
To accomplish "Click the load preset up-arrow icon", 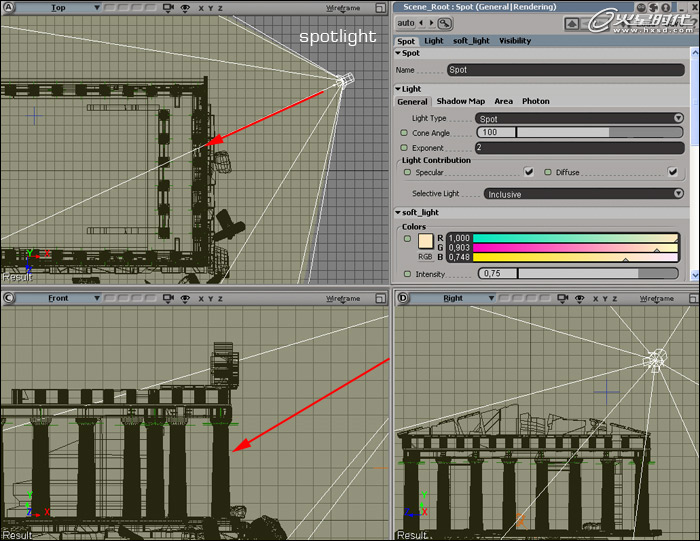I will pos(572,23).
